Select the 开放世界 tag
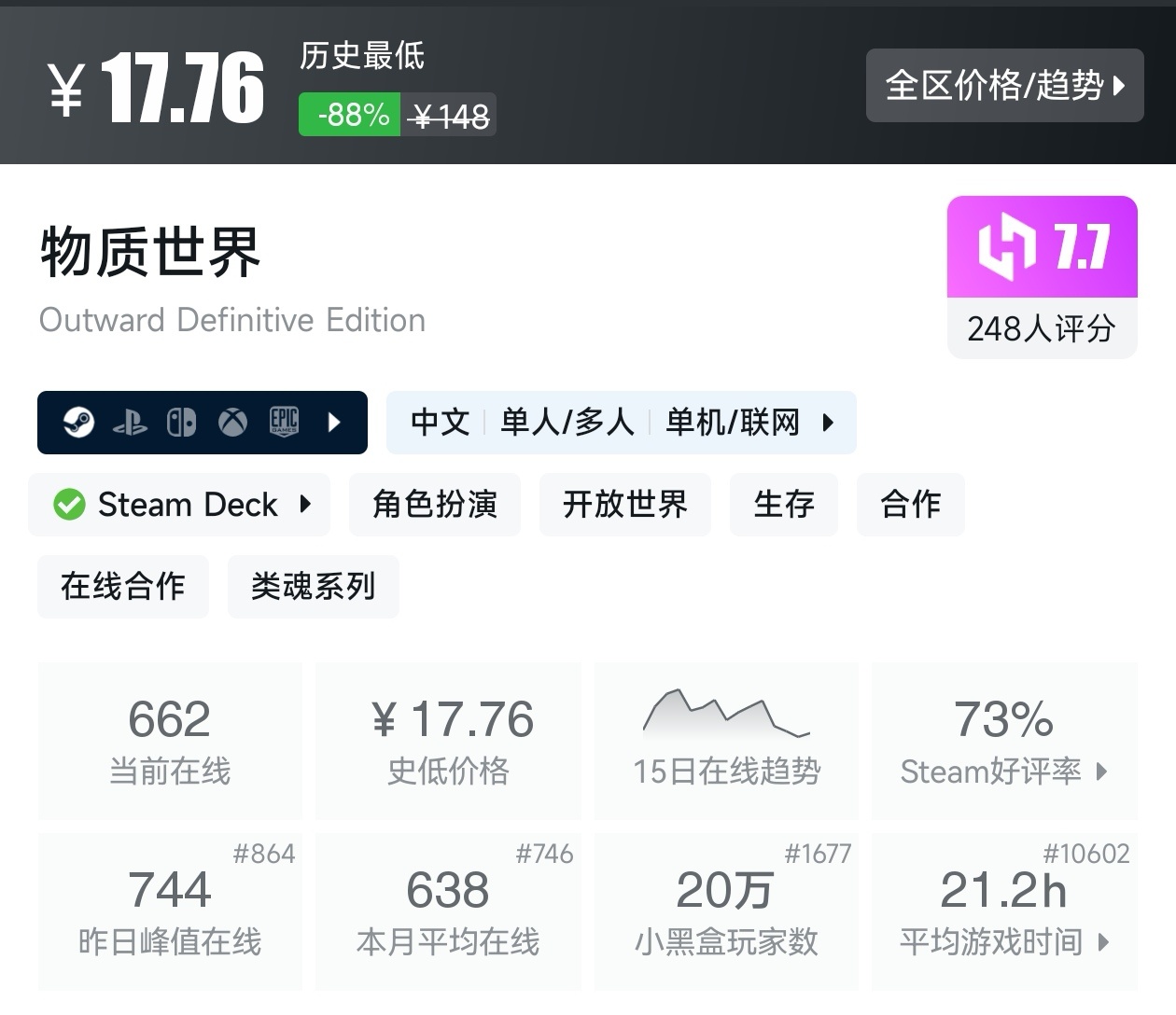This screenshot has height=1015, width=1176. (624, 505)
